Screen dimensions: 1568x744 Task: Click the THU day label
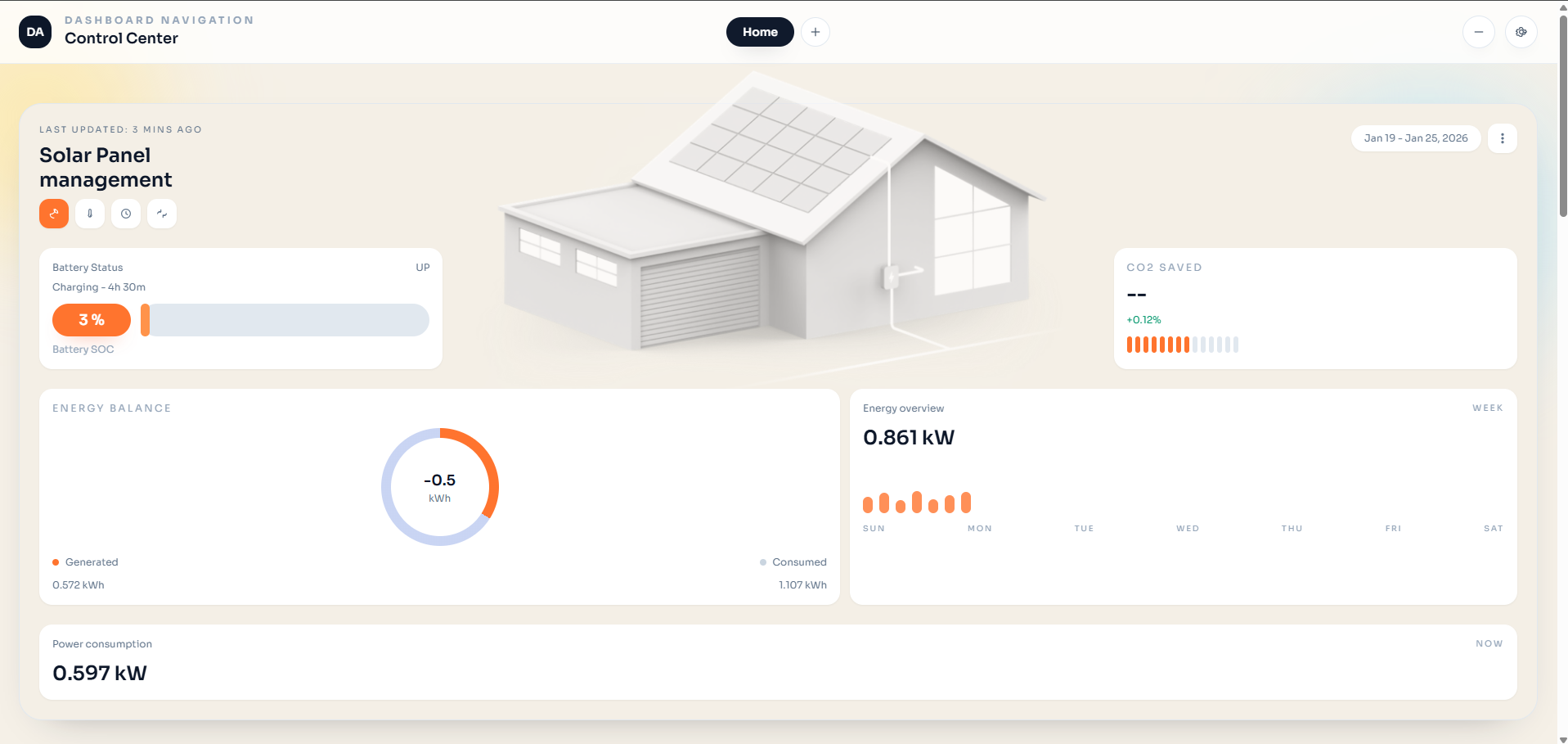pyautogui.click(x=1292, y=529)
